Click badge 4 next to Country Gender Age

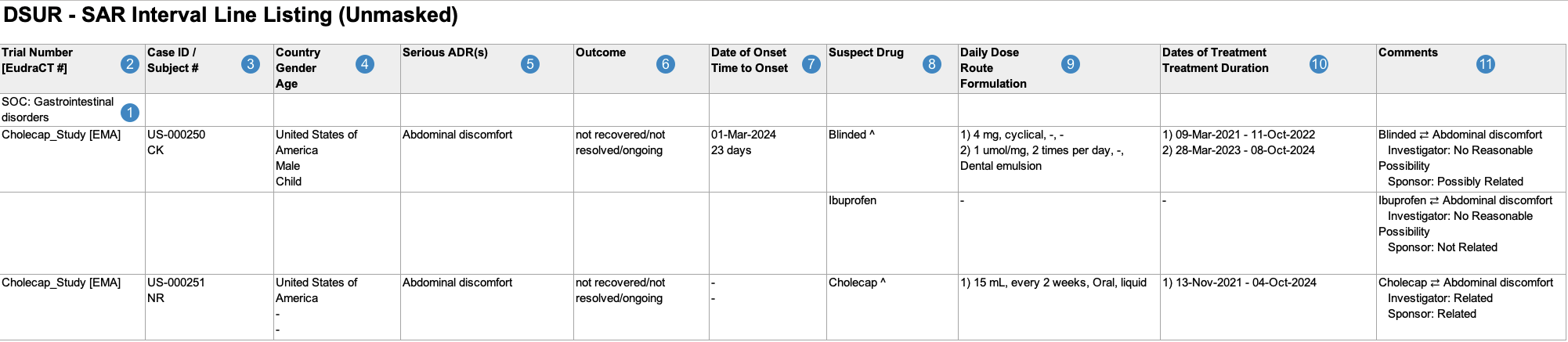click(x=365, y=64)
